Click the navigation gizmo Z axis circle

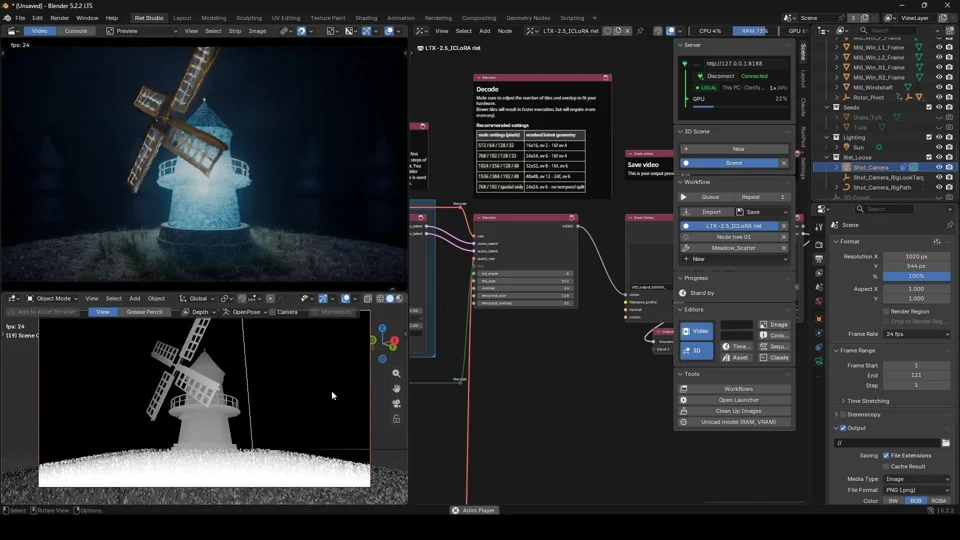point(383,329)
